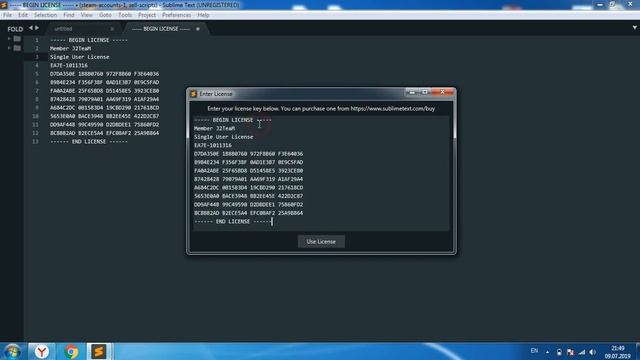This screenshot has width=640, height=360.
Task: Open the Preferences menu
Action: 176,15
